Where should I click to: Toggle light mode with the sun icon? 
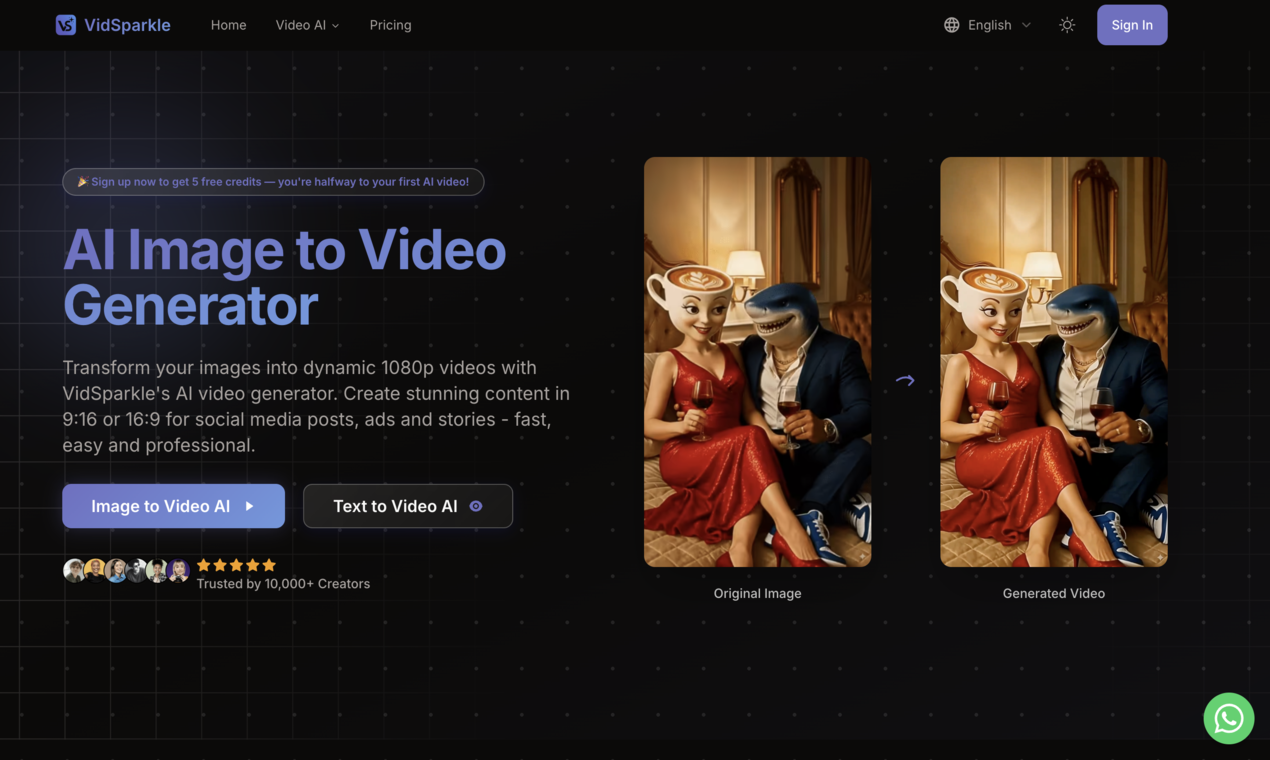pyautogui.click(x=1066, y=24)
